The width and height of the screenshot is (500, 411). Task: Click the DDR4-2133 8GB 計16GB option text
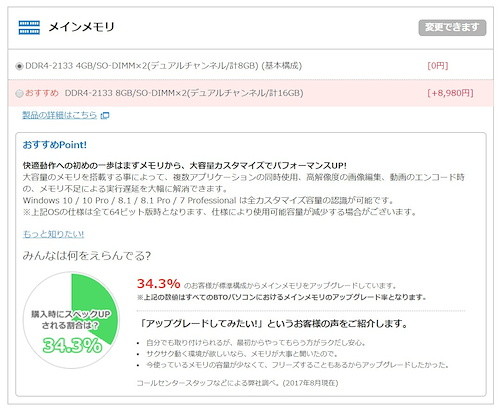(x=184, y=93)
